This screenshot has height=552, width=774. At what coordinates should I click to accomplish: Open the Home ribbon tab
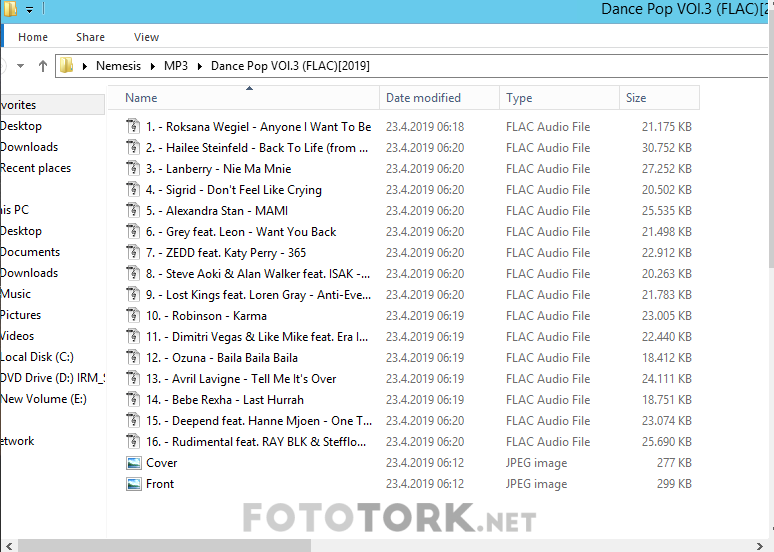33,37
